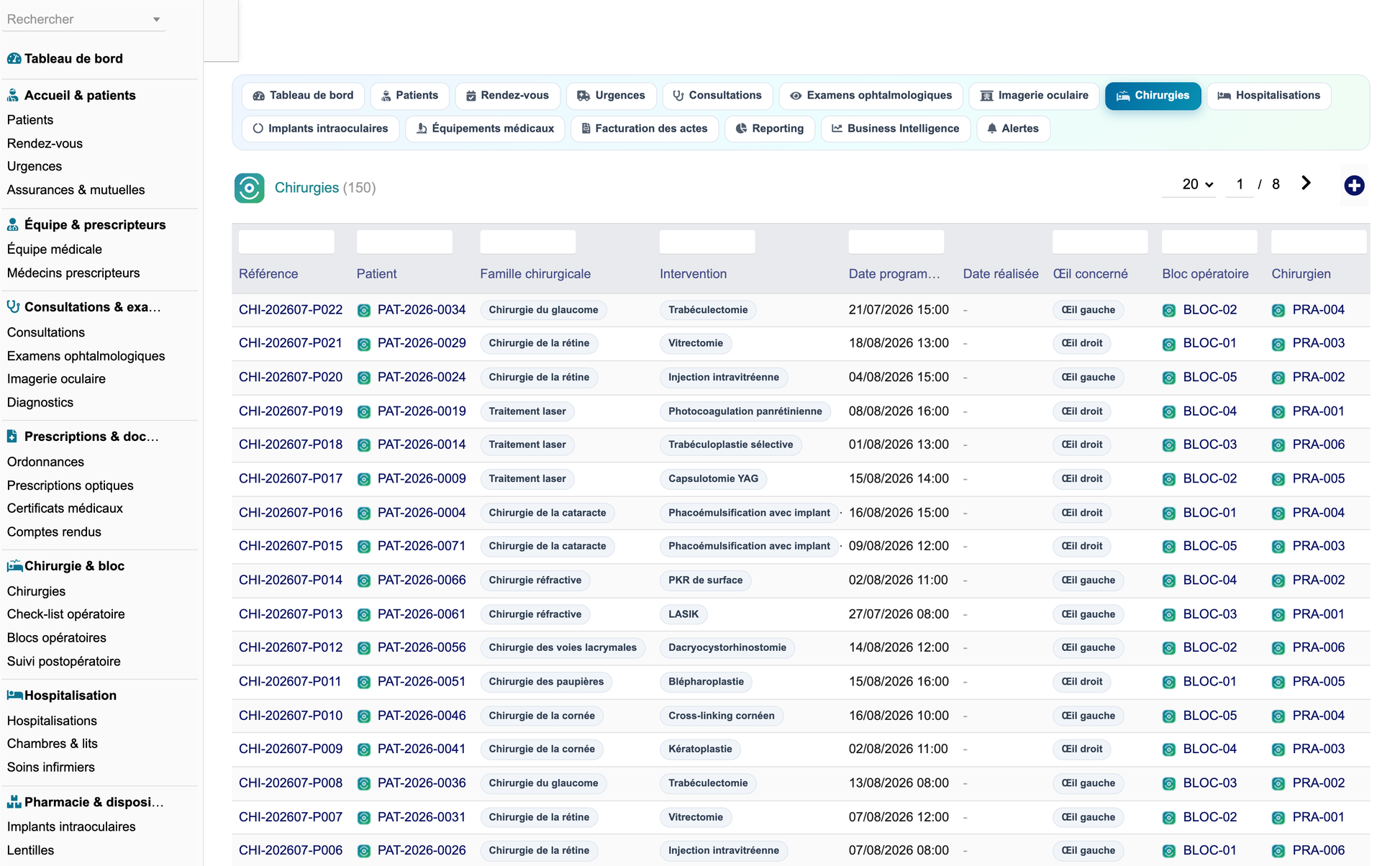Sort by Œil concerné column header
The width and height of the screenshot is (1400, 866).
click(x=1090, y=274)
